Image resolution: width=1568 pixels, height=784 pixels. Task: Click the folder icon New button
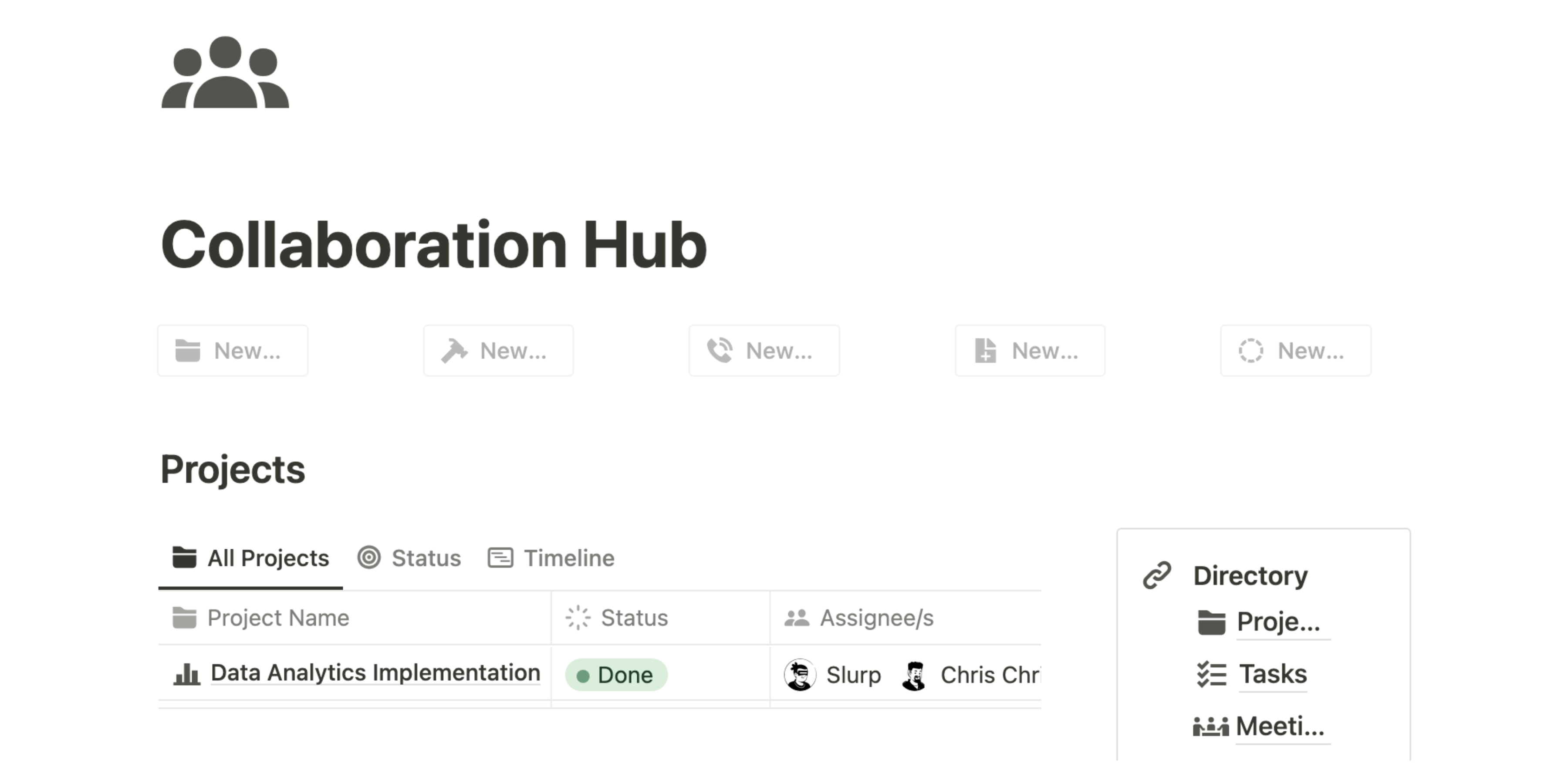coord(233,351)
